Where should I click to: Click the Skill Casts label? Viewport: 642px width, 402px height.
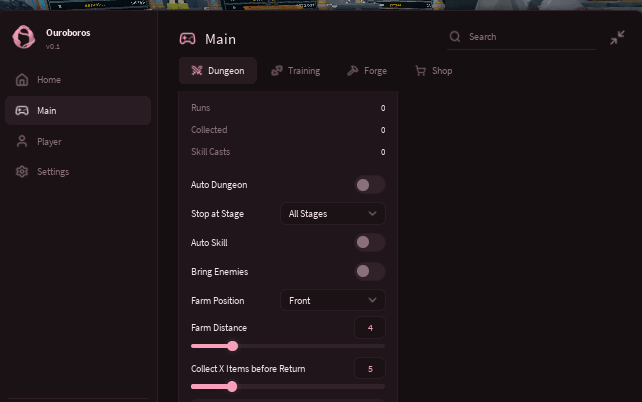click(210, 151)
